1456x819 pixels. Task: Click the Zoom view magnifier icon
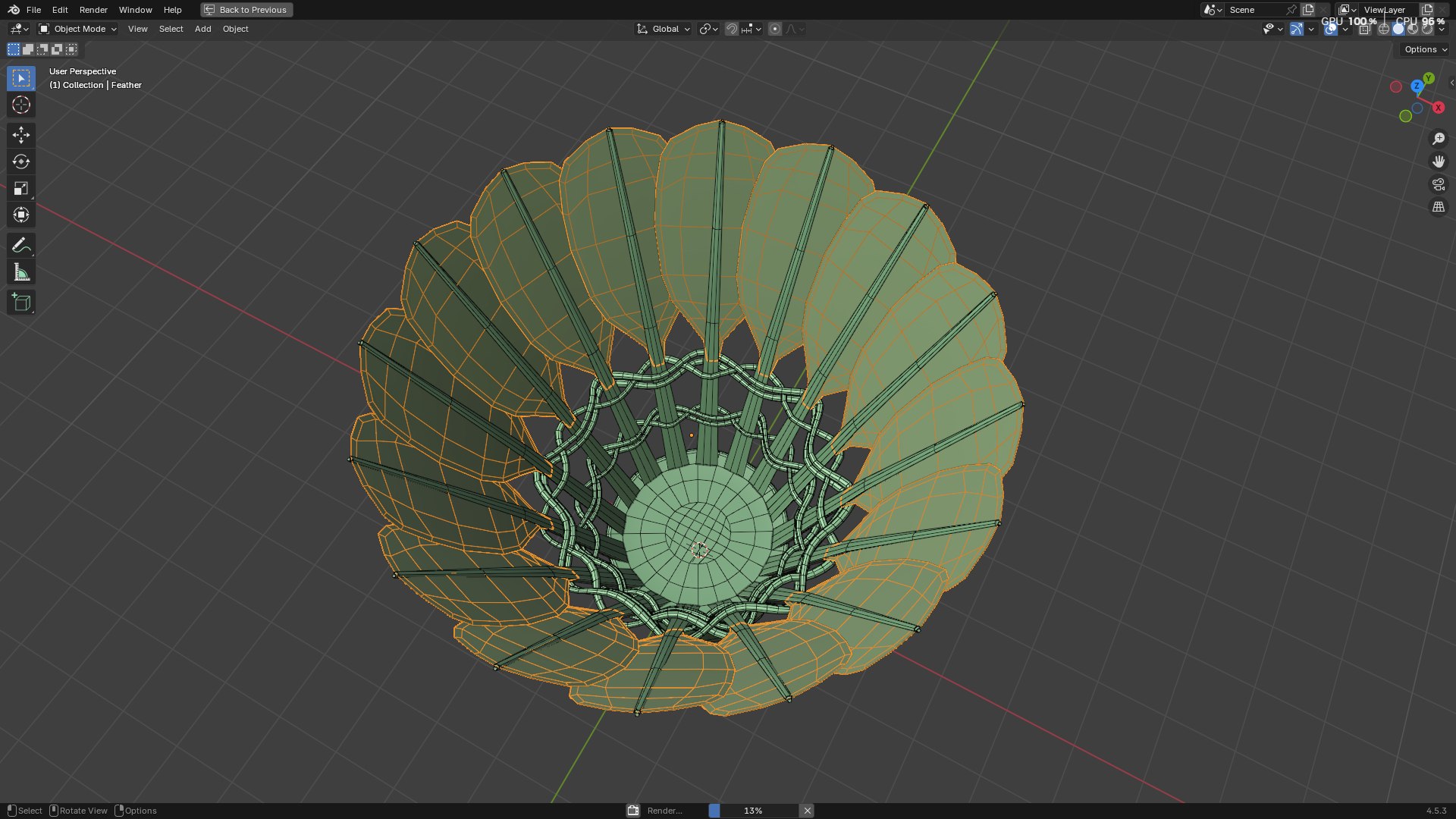1438,139
